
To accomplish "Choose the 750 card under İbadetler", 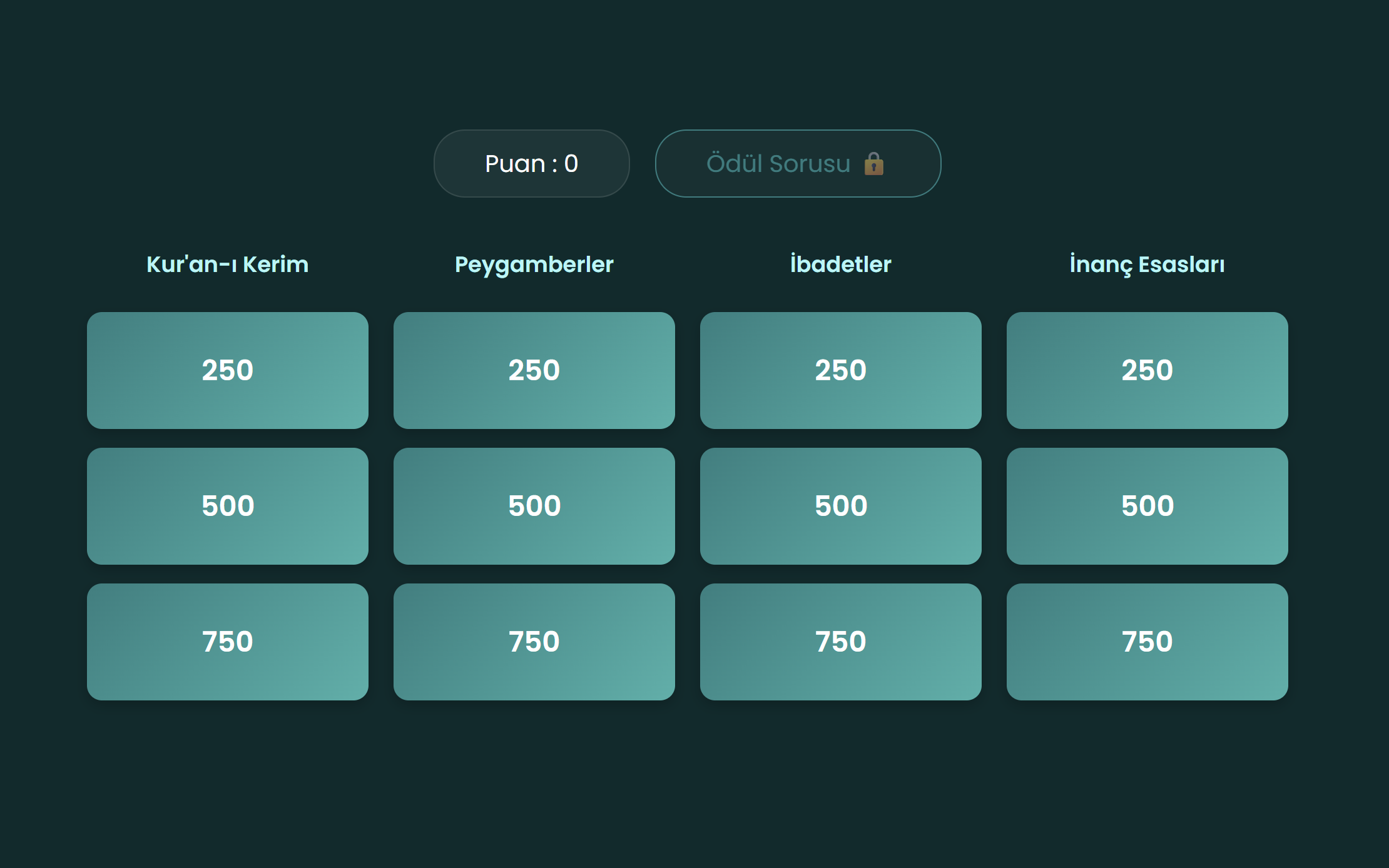I will coord(841,642).
